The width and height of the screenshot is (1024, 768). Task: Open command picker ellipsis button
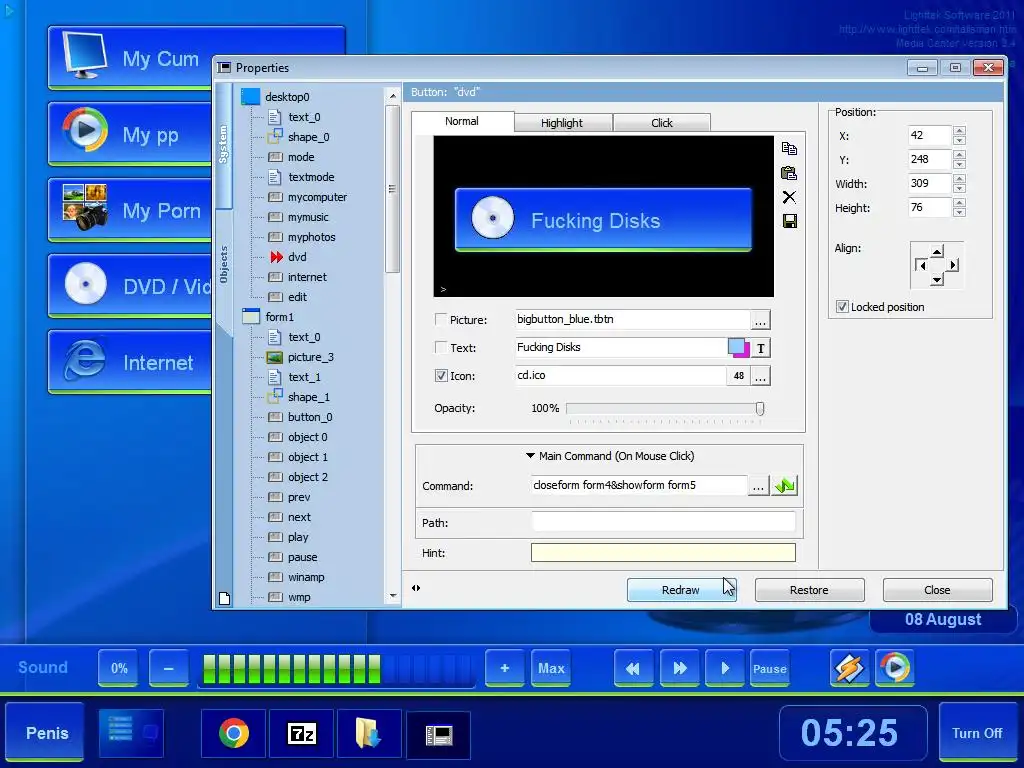tap(758, 486)
